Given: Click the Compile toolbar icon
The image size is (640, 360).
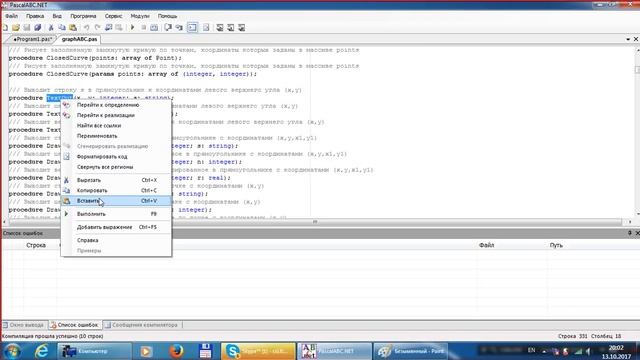Looking at the screenshot, I should pos(154,28).
